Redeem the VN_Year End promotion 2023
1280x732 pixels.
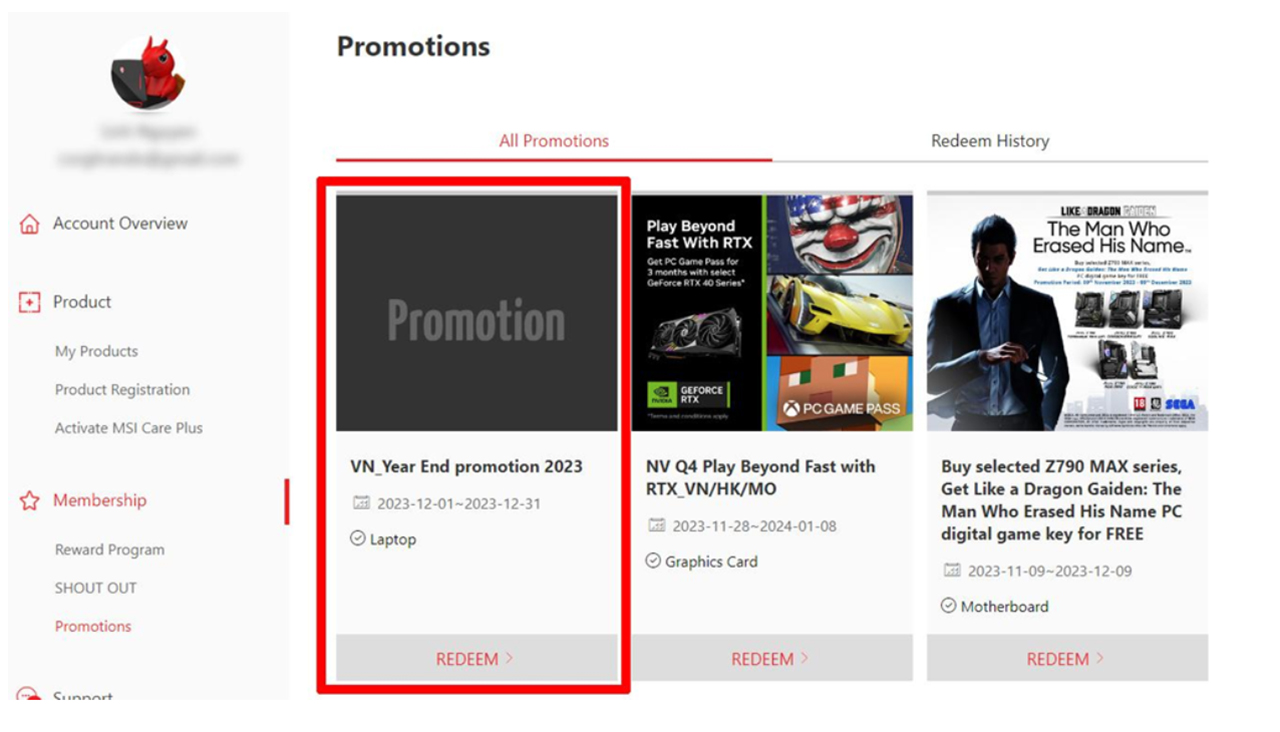click(x=476, y=658)
